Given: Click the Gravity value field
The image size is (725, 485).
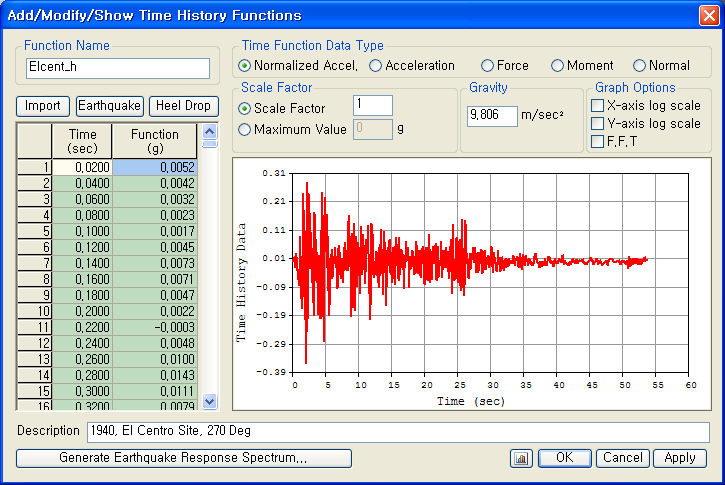Looking at the screenshot, I should click(492, 116).
